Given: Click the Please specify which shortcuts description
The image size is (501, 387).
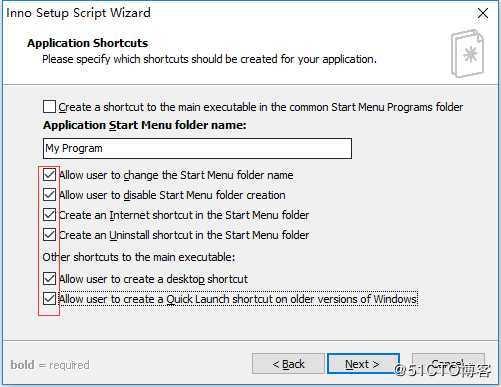Looking at the screenshot, I should [209, 59].
